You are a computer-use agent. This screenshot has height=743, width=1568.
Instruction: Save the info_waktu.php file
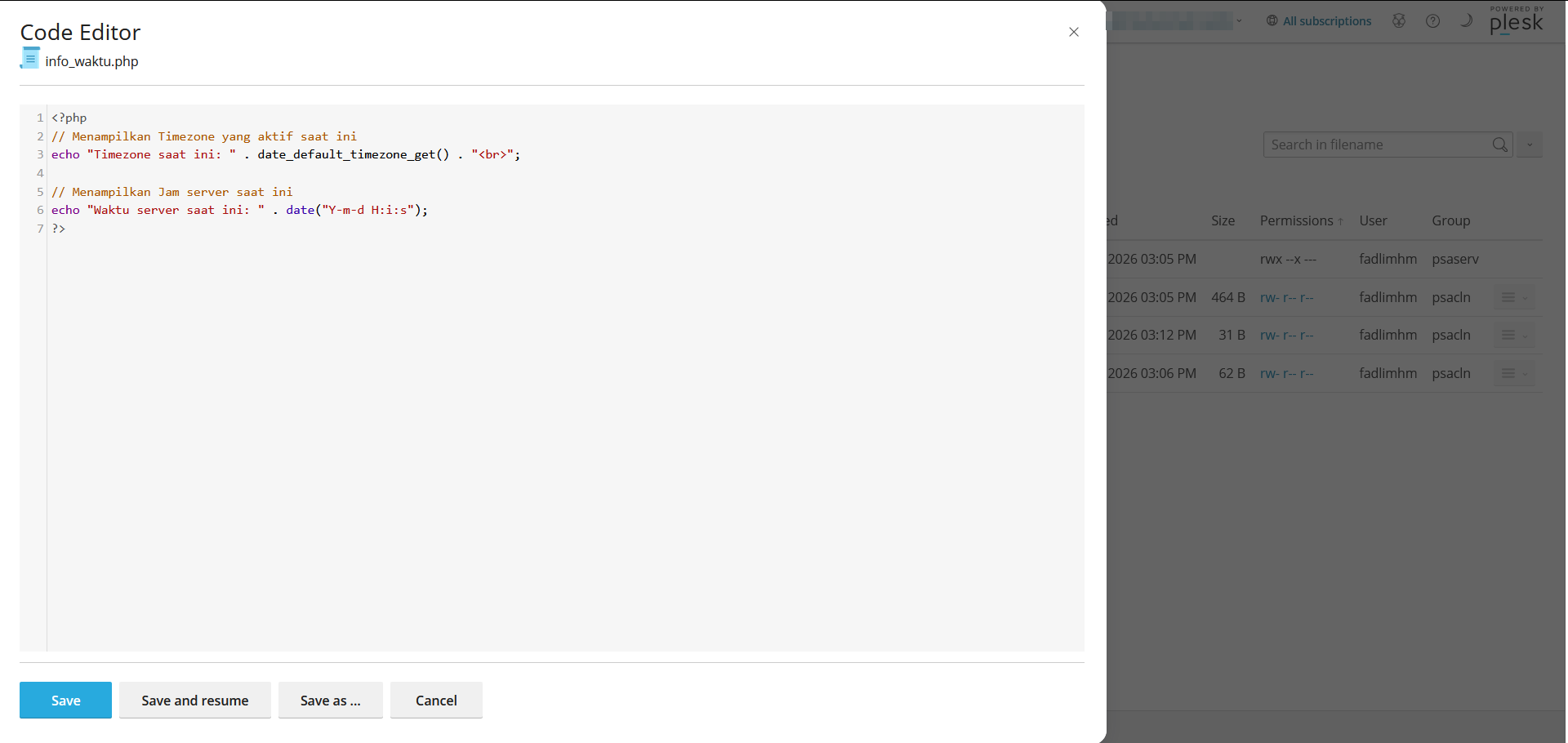click(x=65, y=700)
